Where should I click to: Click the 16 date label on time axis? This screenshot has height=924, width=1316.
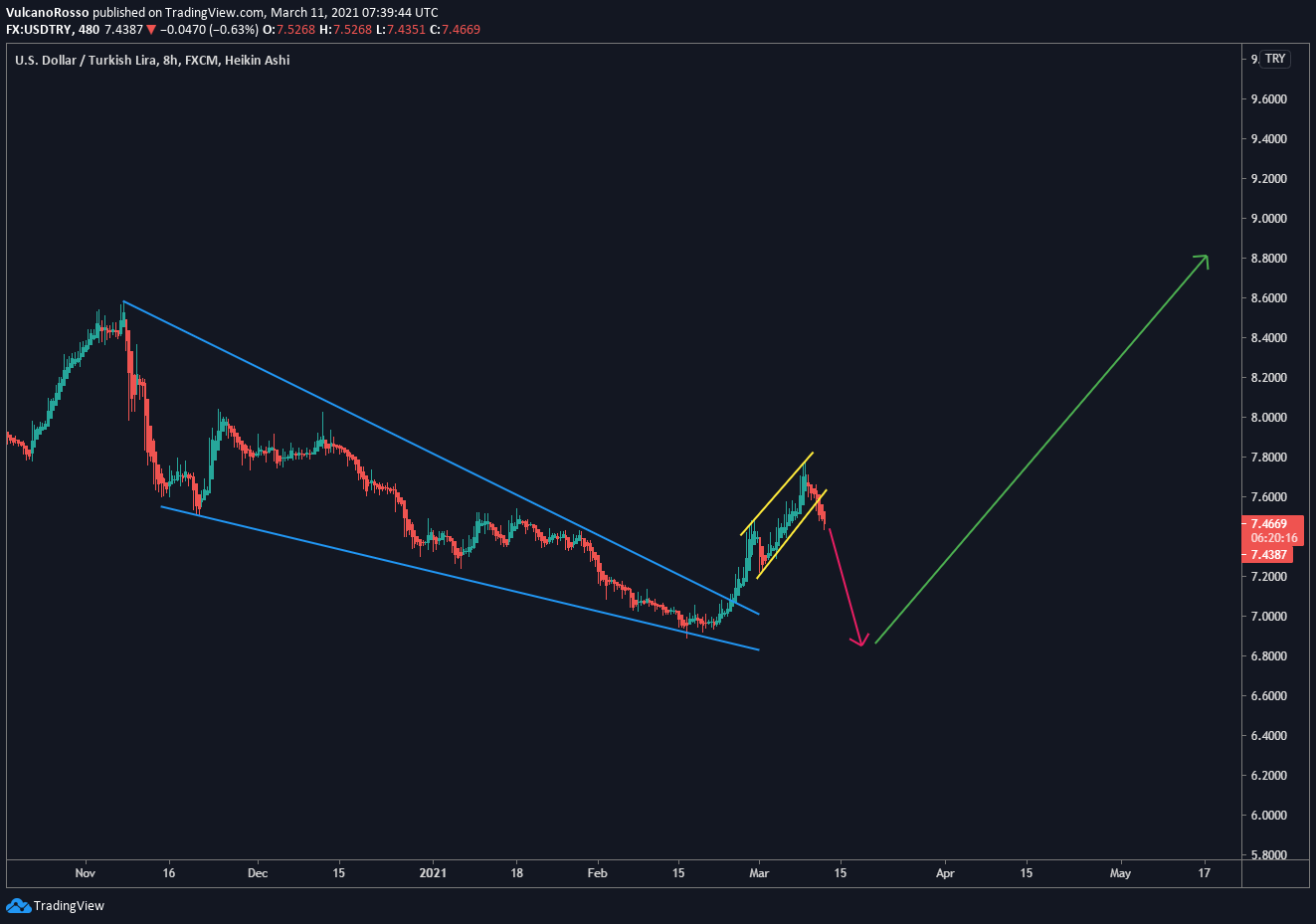[169, 873]
